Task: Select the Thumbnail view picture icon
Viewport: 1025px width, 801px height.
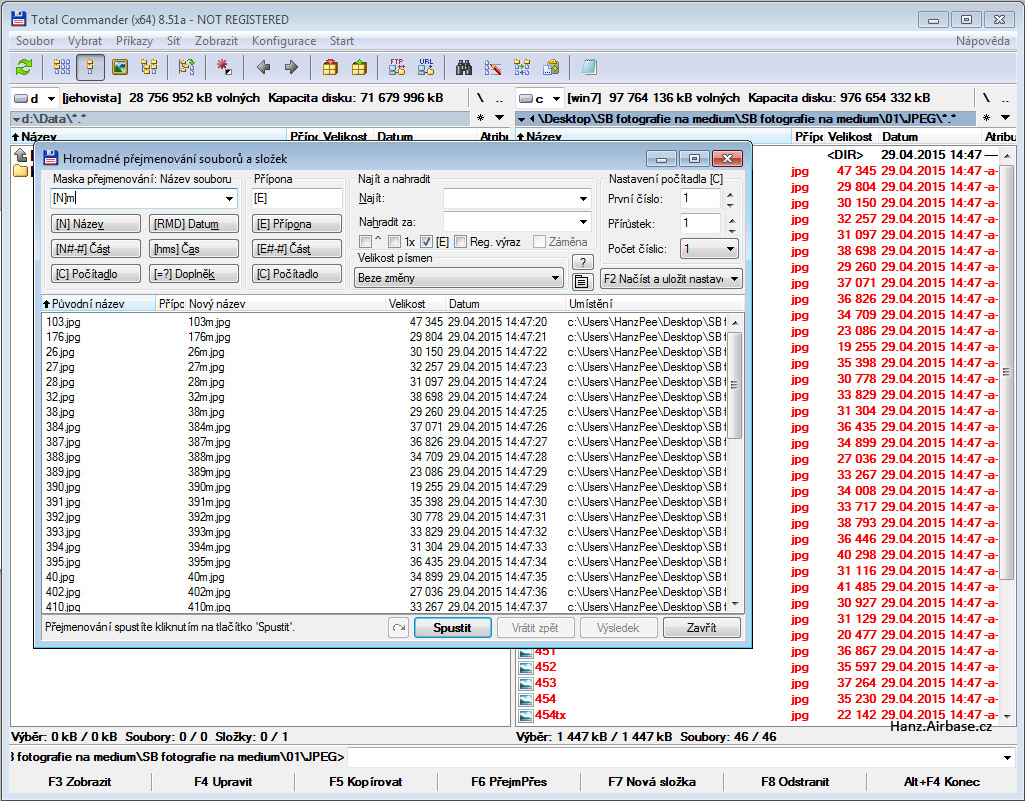Action: pyautogui.click(x=120, y=67)
